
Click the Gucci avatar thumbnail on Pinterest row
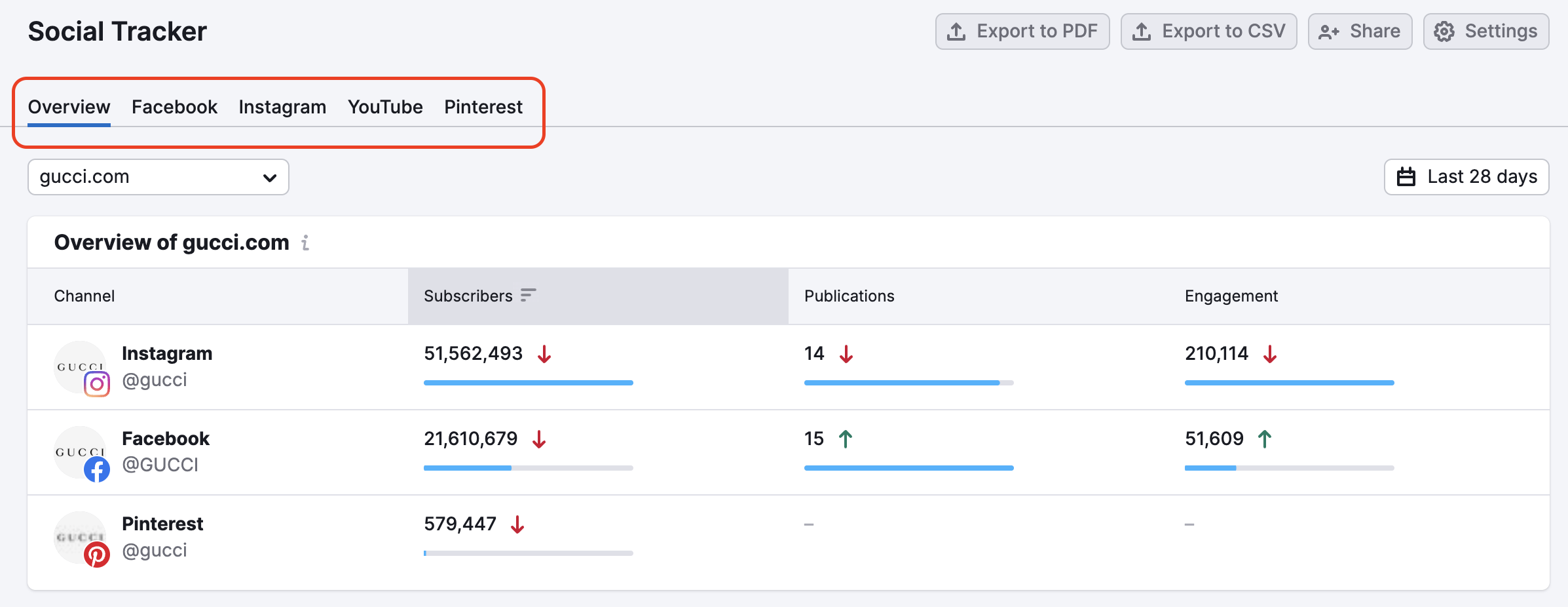coord(80,538)
